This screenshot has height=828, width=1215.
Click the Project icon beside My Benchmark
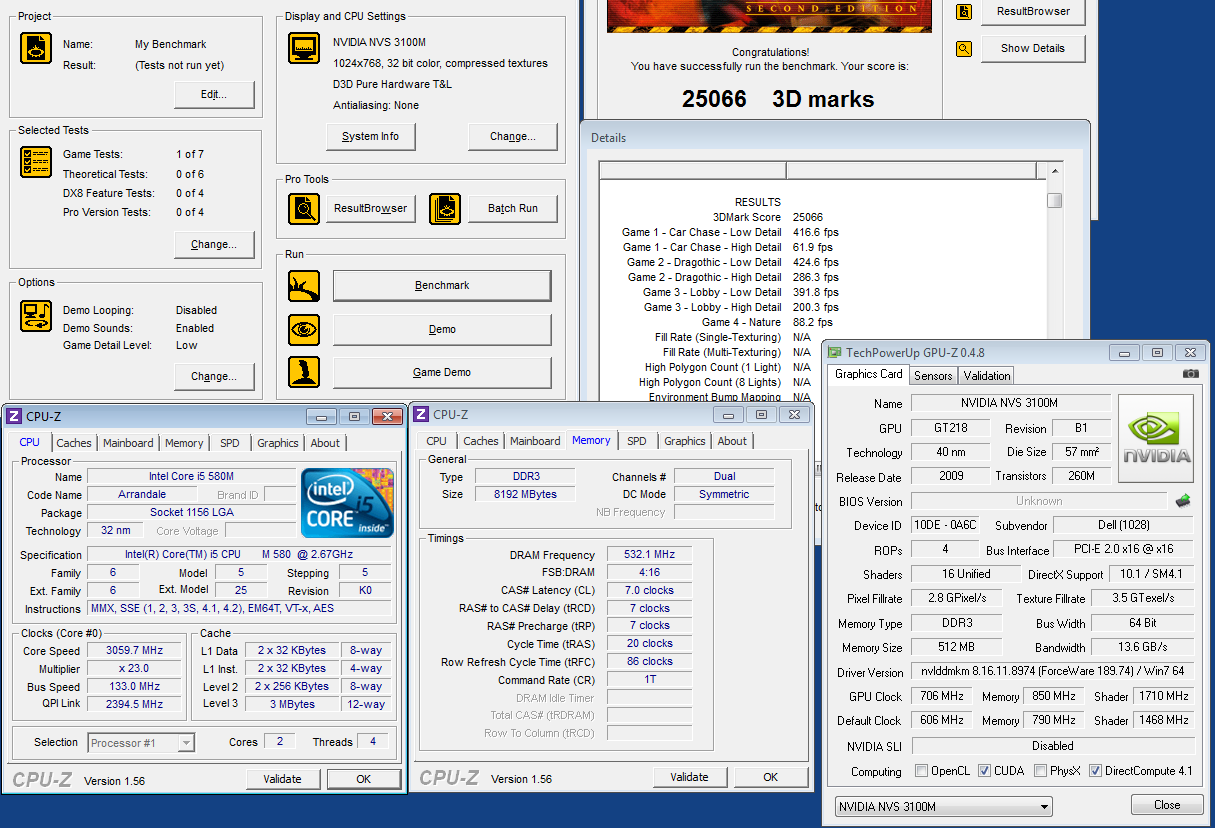coord(36,48)
